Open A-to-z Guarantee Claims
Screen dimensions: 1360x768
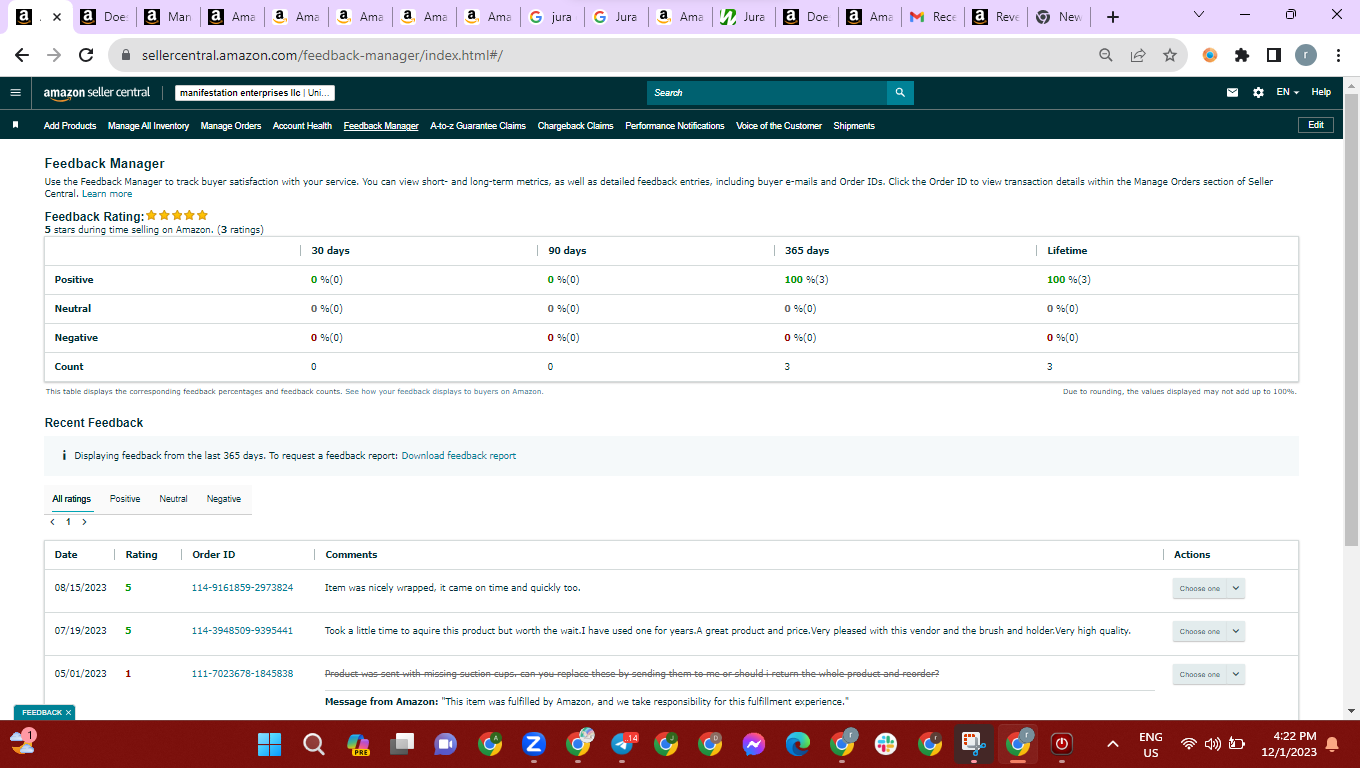coord(478,126)
